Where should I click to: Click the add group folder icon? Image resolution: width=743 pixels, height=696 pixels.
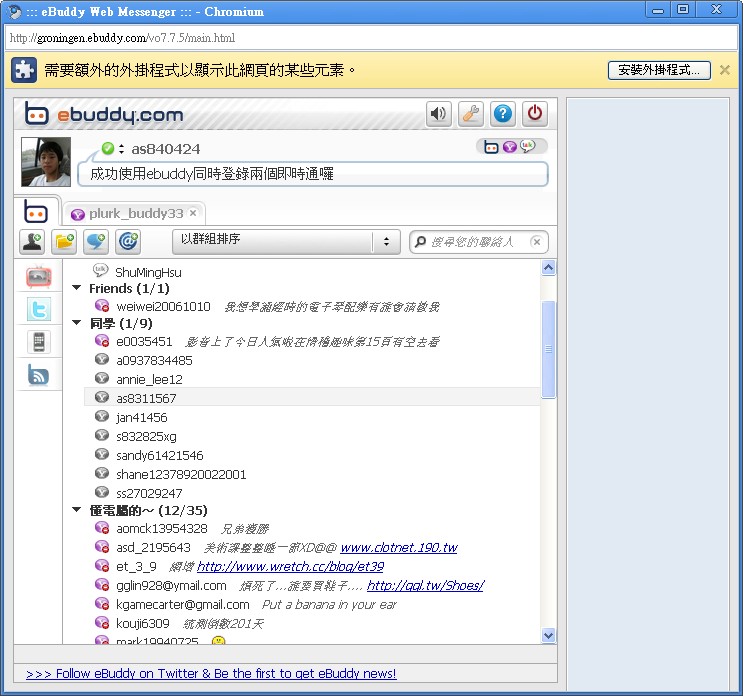(64, 241)
